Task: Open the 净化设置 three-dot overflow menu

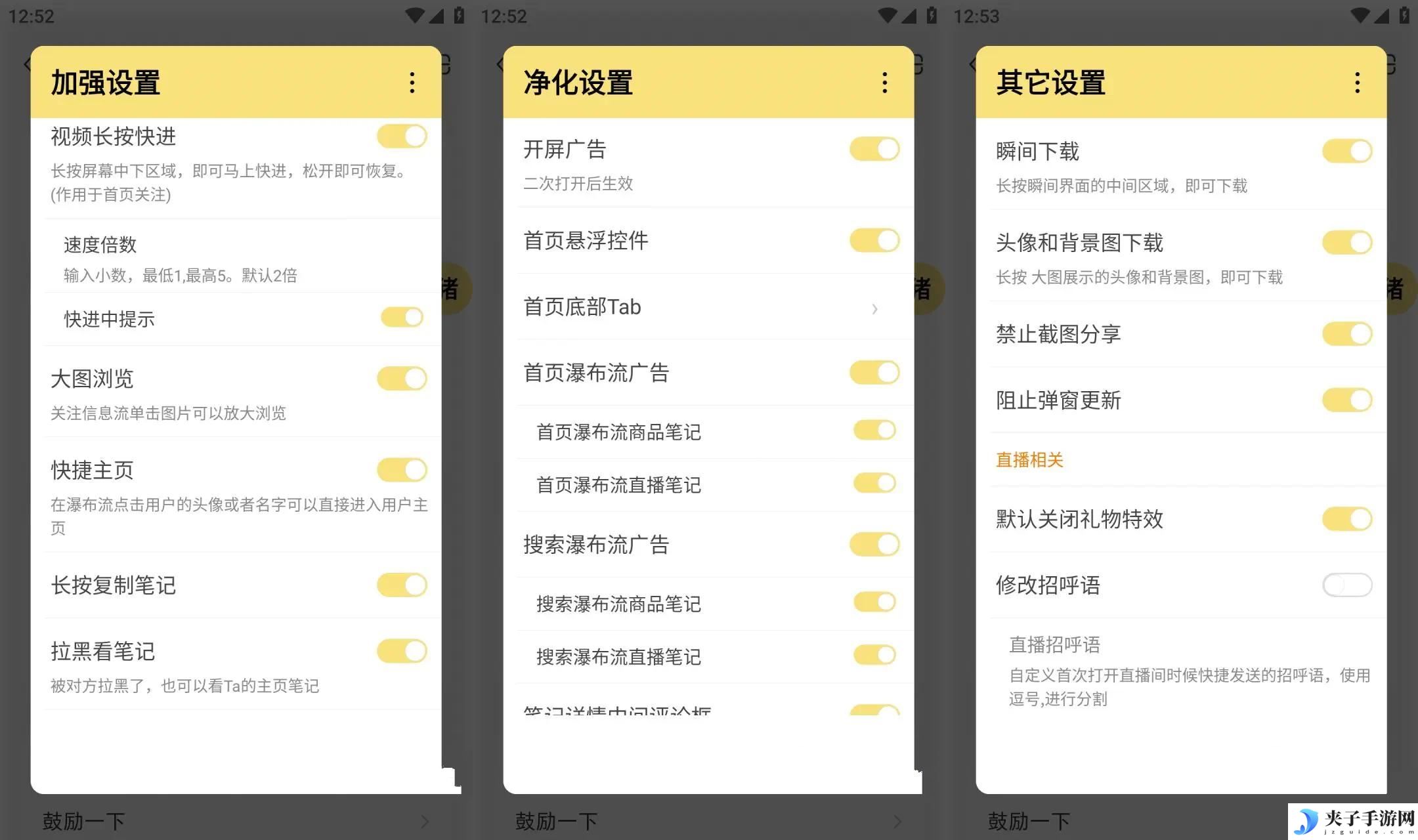Action: point(885,83)
